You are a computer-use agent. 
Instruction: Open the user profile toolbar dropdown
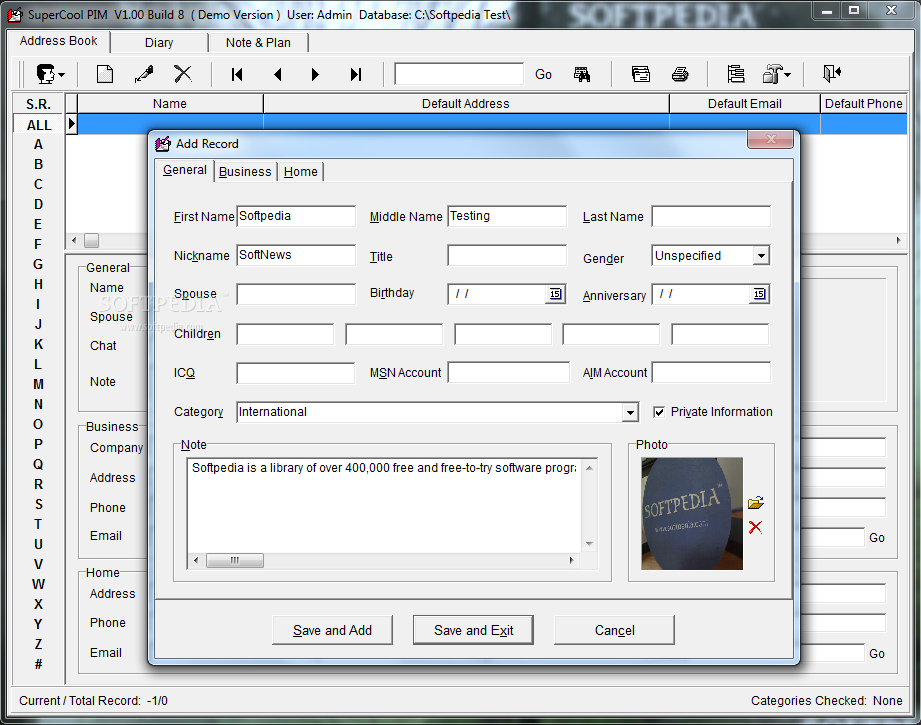tap(50, 74)
